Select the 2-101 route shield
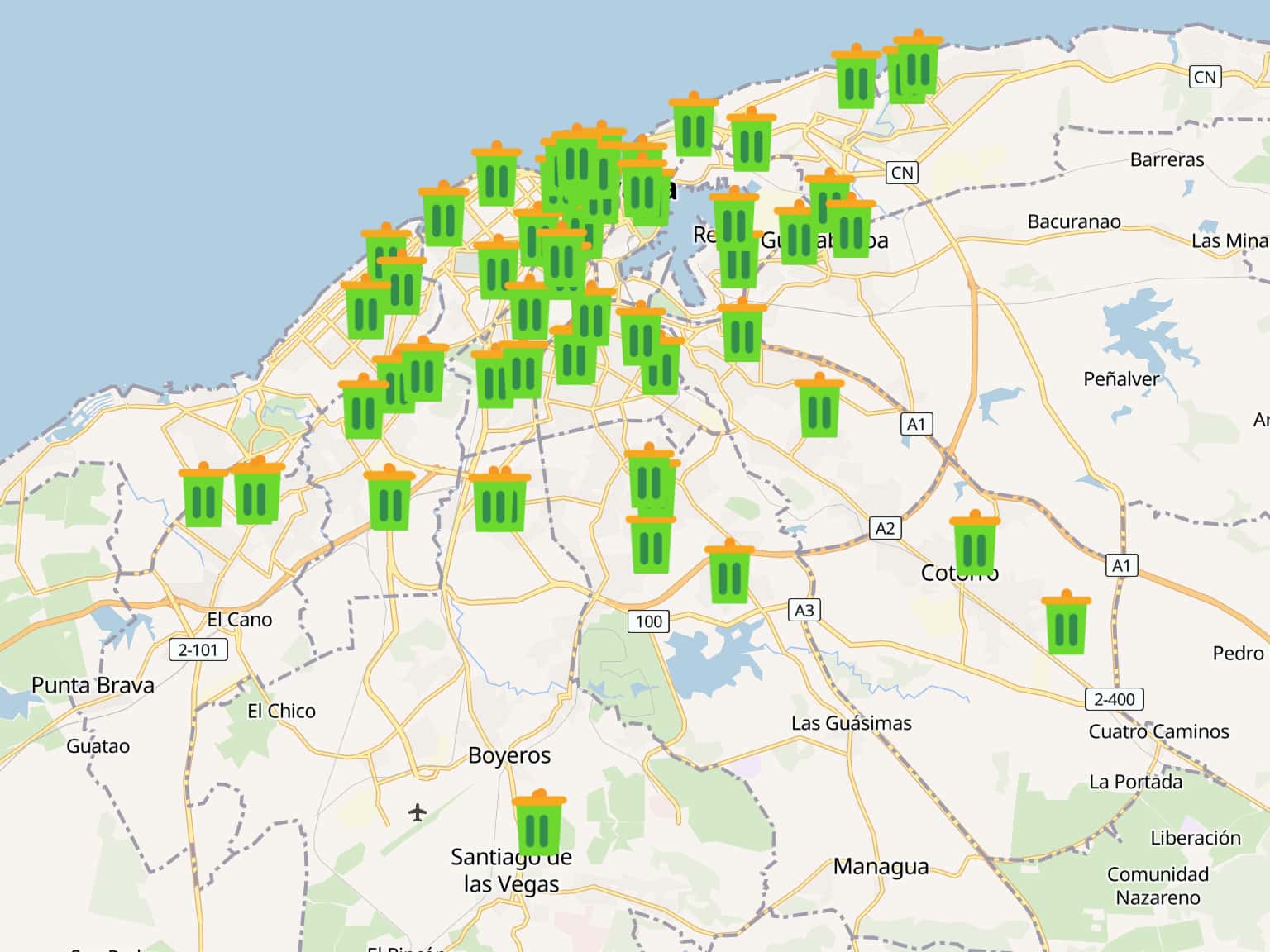Viewport: 1270px width, 952px height. 198,650
